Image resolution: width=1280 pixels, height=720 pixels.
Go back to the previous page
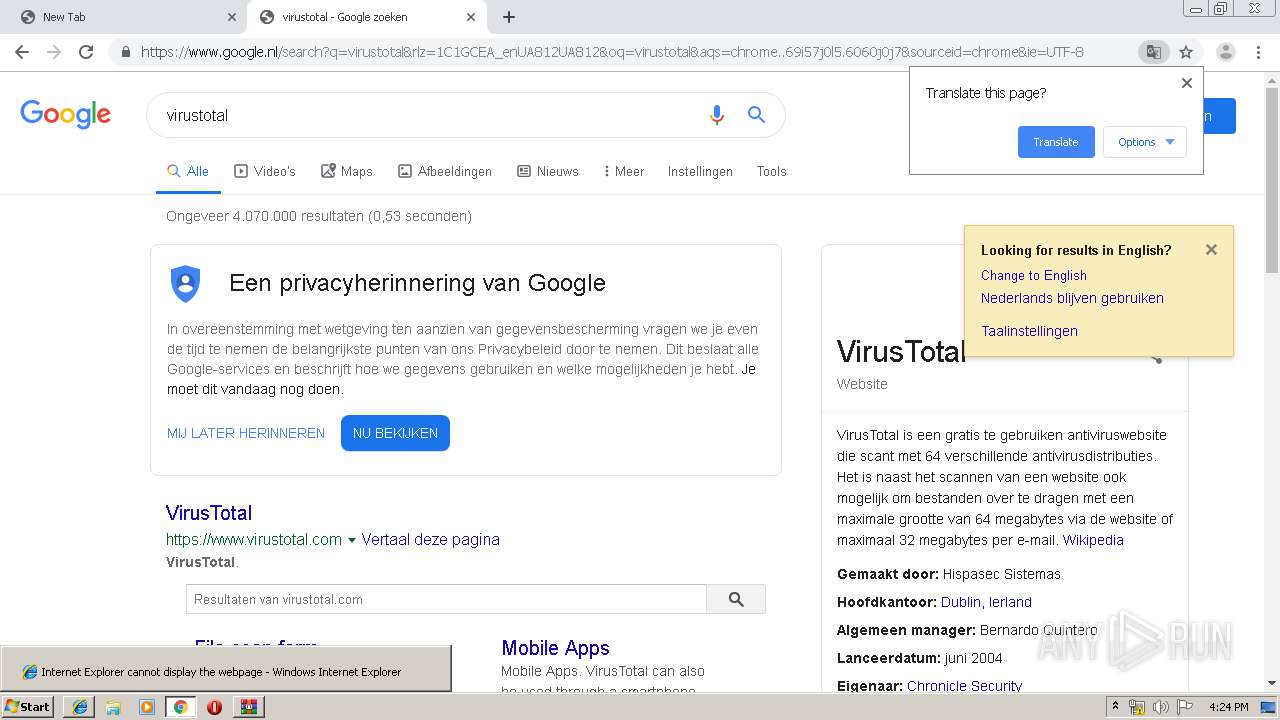[22, 52]
